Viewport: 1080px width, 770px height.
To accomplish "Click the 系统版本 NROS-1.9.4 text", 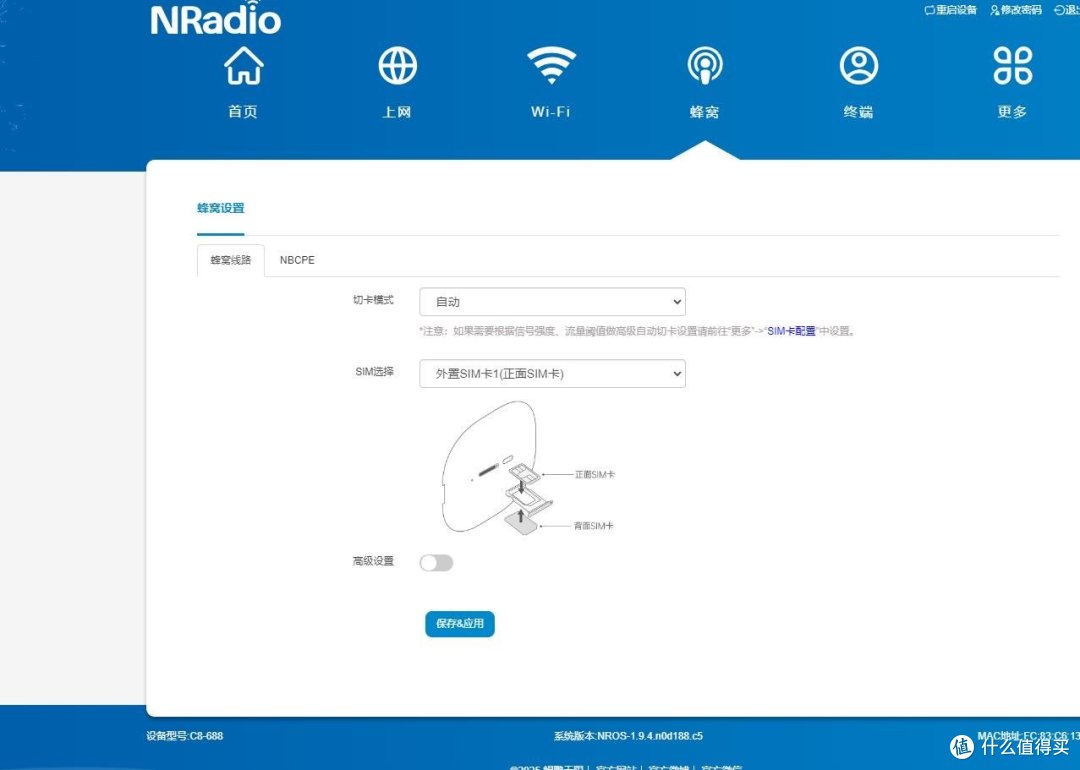I will (628, 736).
